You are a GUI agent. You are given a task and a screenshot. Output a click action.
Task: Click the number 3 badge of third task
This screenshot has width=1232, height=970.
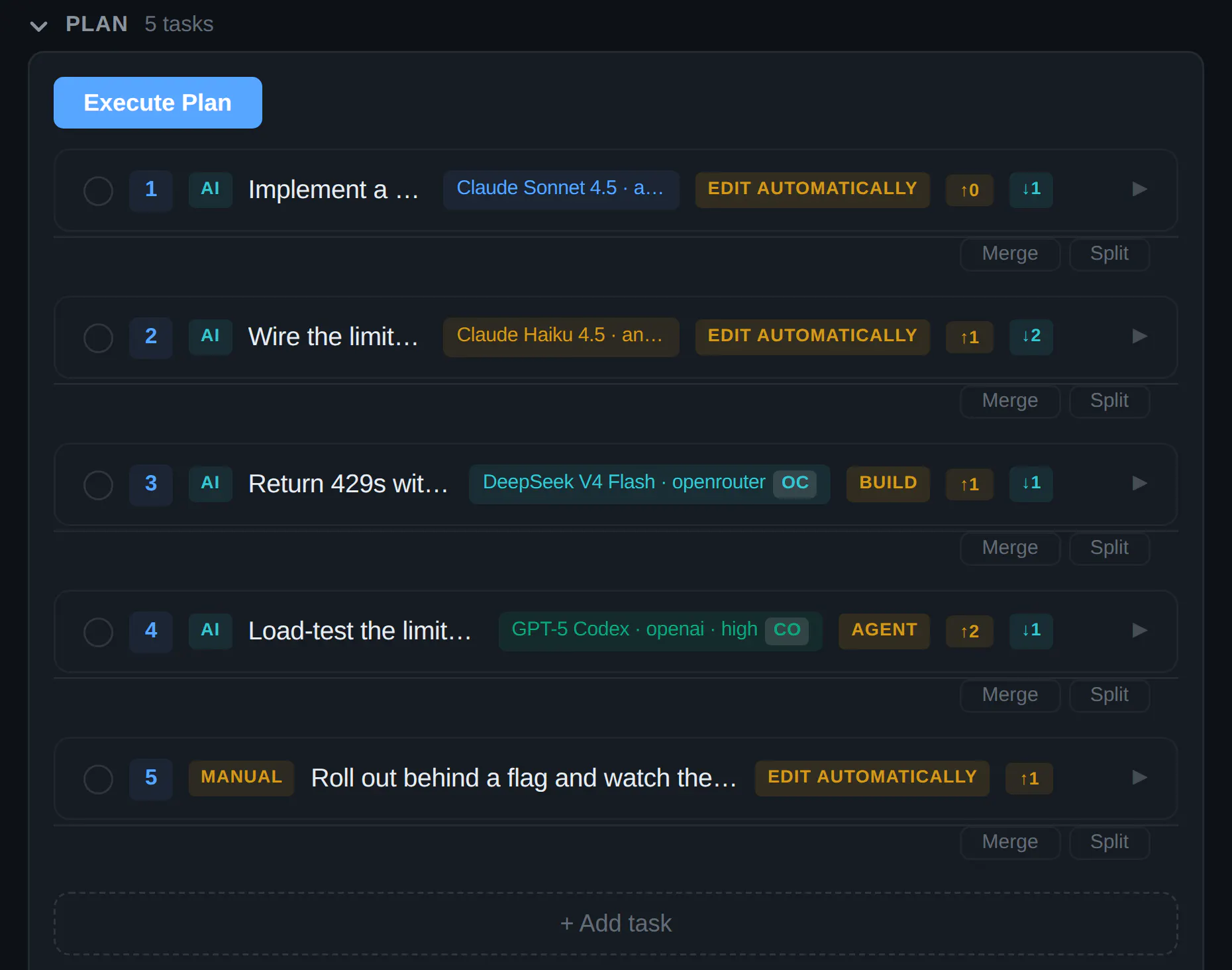point(151,484)
